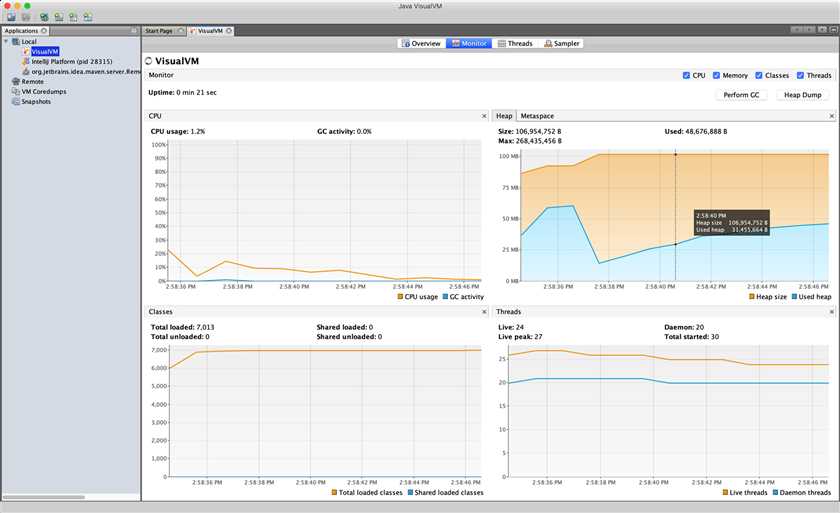Viewport: 840px width, 513px height.
Task: Open the Threads tab
Action: [515, 43]
